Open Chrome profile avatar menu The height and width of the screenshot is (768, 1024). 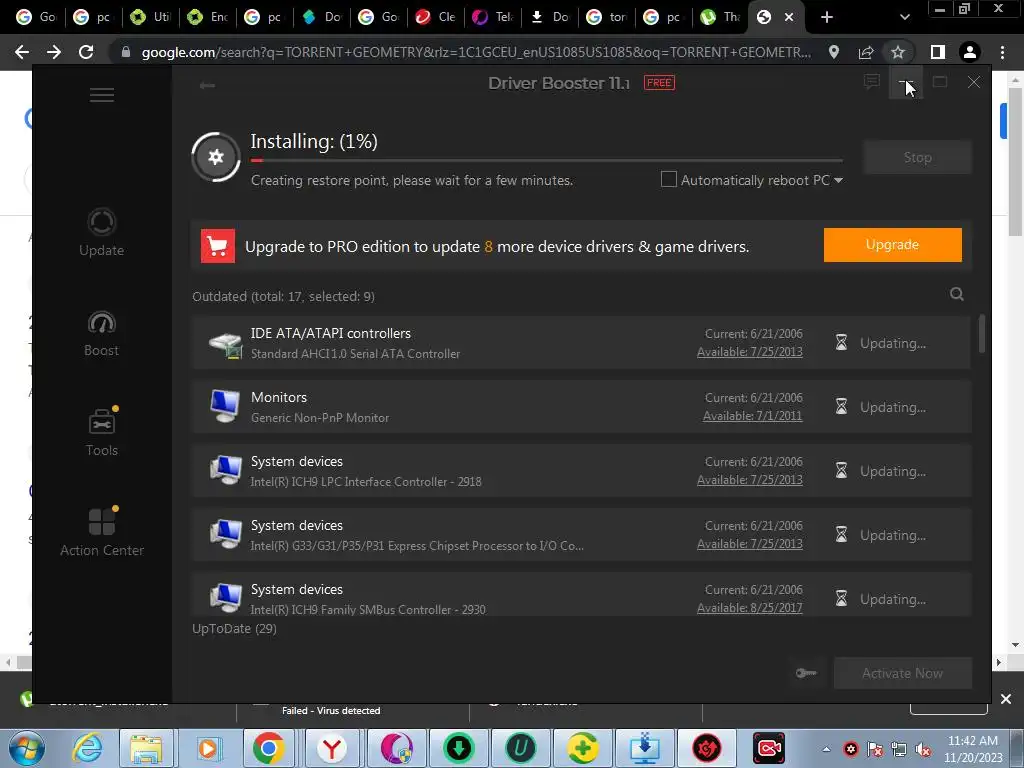point(970,52)
